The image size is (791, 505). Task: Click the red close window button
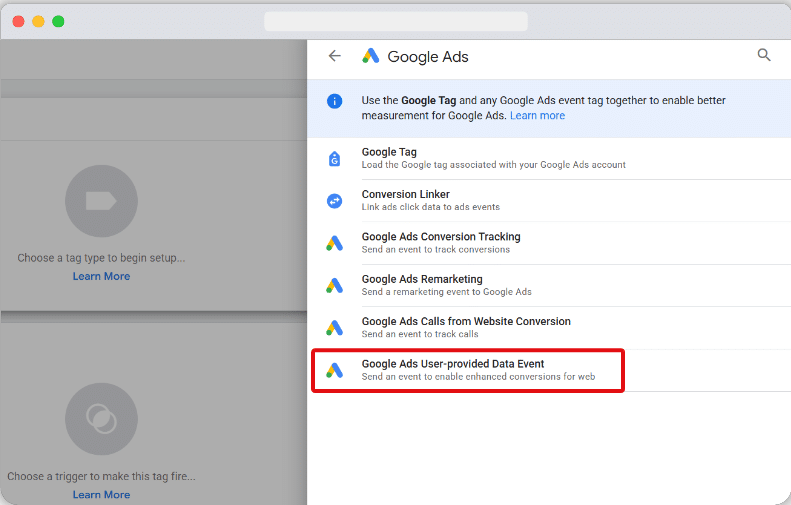[19, 21]
